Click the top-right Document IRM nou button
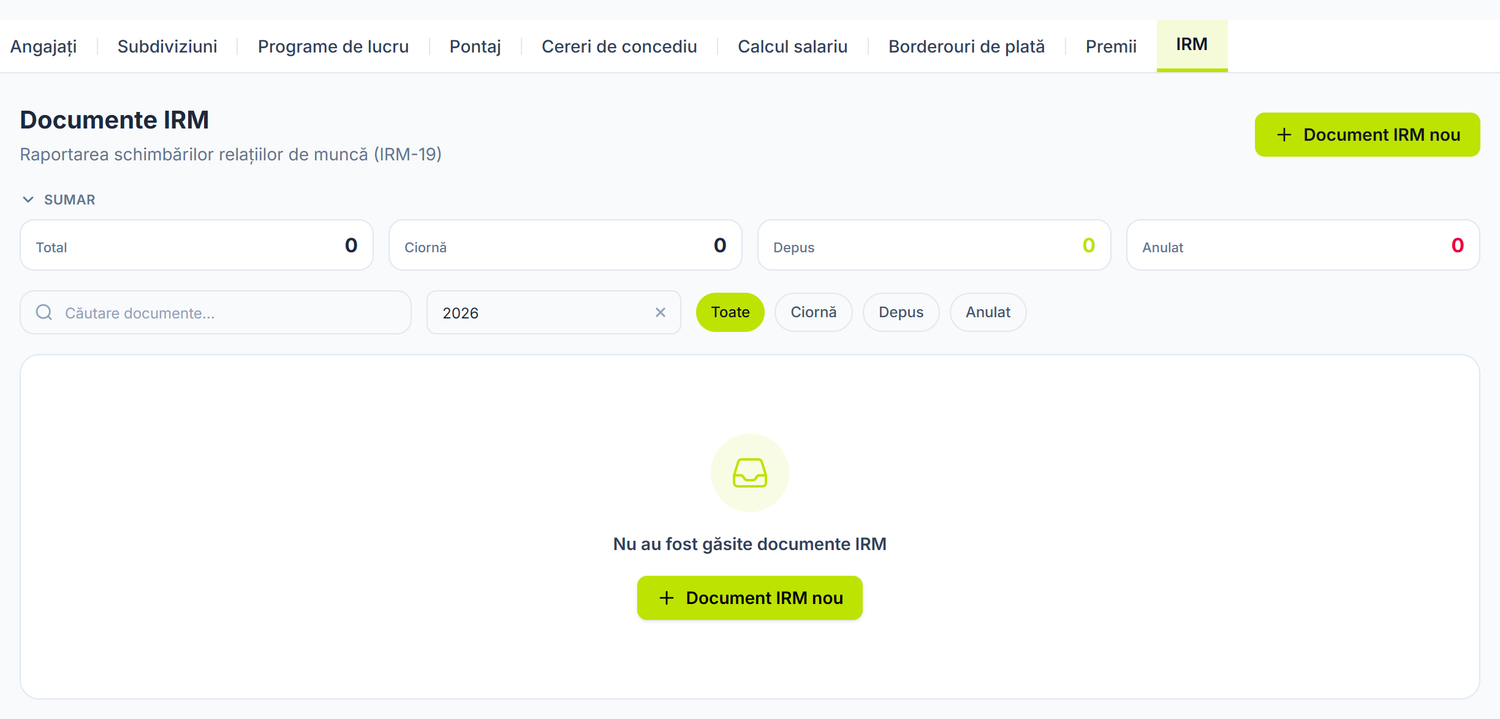 coord(1367,135)
